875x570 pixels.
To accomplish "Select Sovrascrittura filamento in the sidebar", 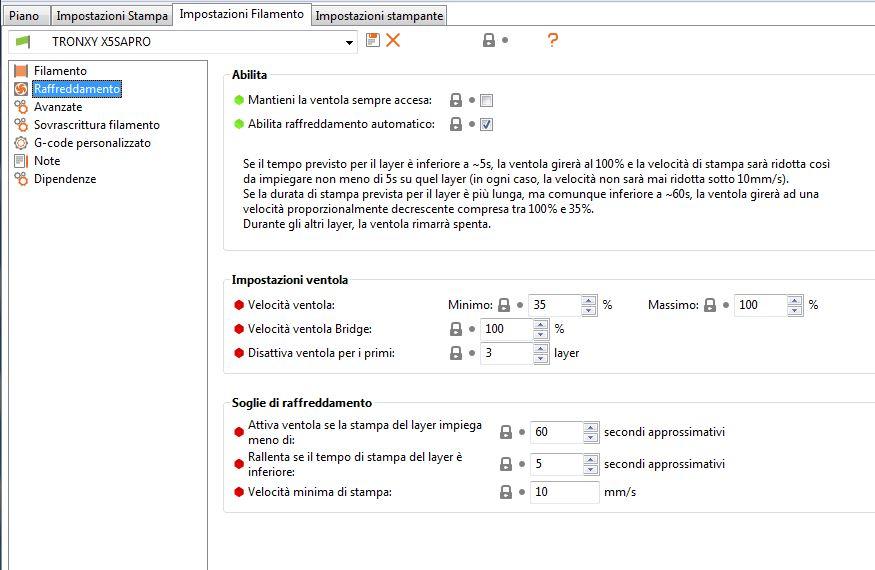I will (x=97, y=125).
